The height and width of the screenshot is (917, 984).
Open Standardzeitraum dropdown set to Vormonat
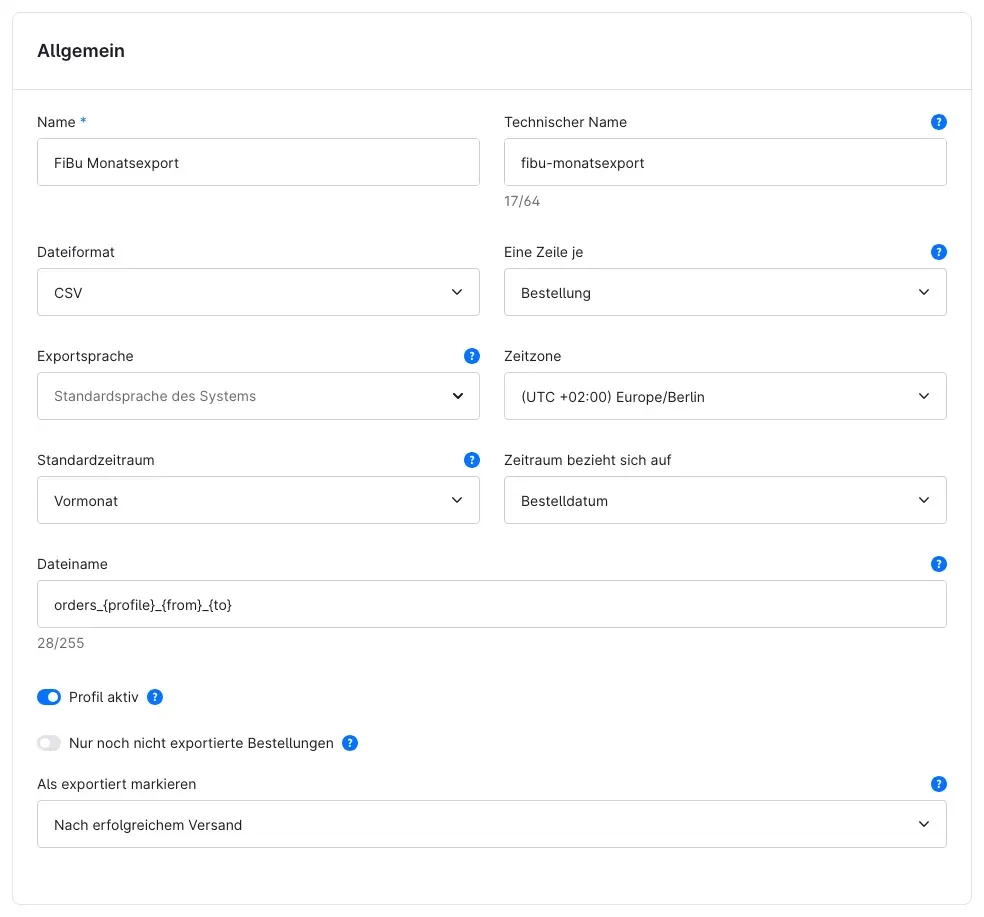pyautogui.click(x=258, y=500)
